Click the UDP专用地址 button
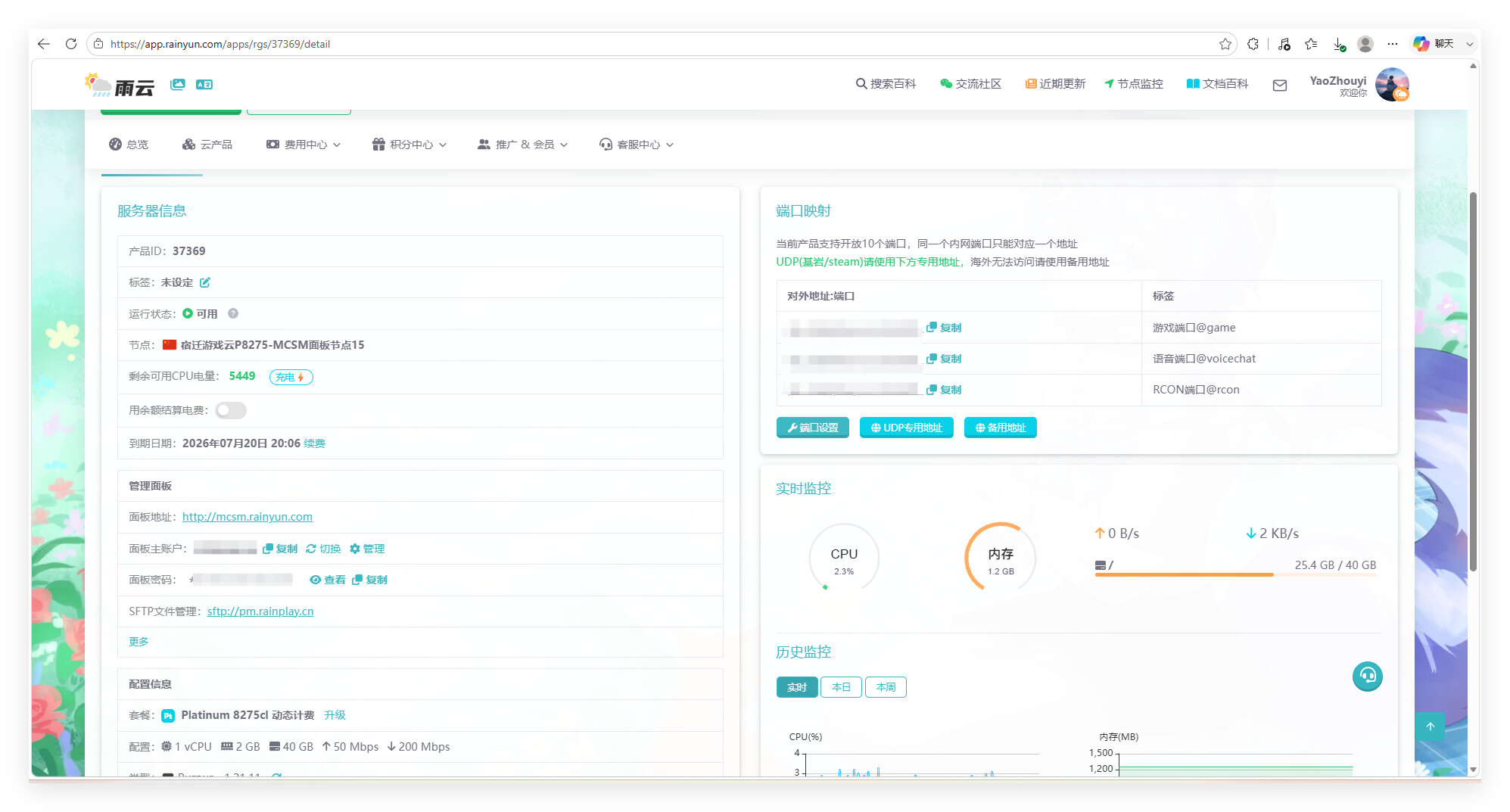 coord(907,428)
